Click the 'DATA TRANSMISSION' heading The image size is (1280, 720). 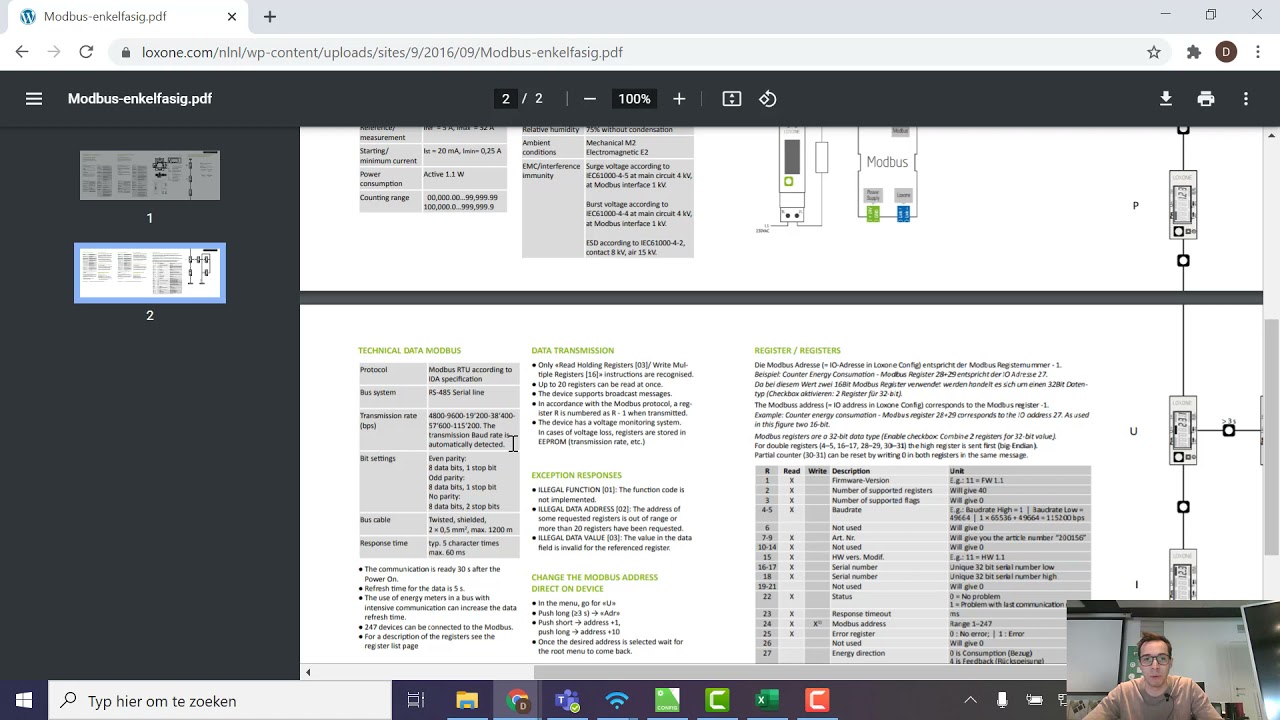[572, 351]
